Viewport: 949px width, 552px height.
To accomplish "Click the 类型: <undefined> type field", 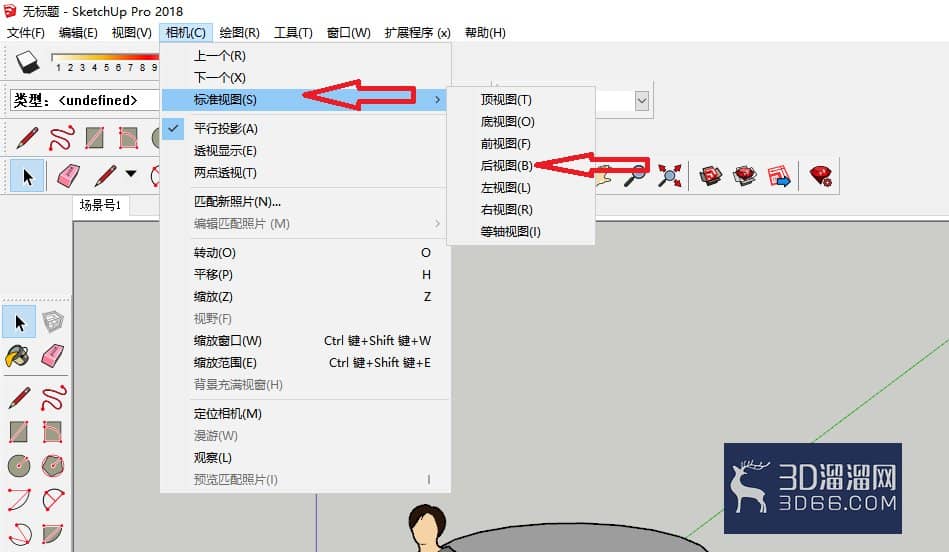I will click(85, 100).
